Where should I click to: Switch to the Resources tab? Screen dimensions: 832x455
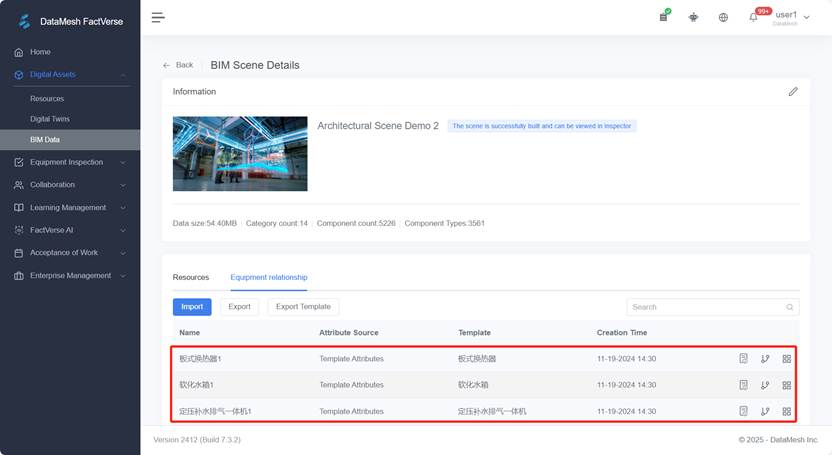(191, 277)
